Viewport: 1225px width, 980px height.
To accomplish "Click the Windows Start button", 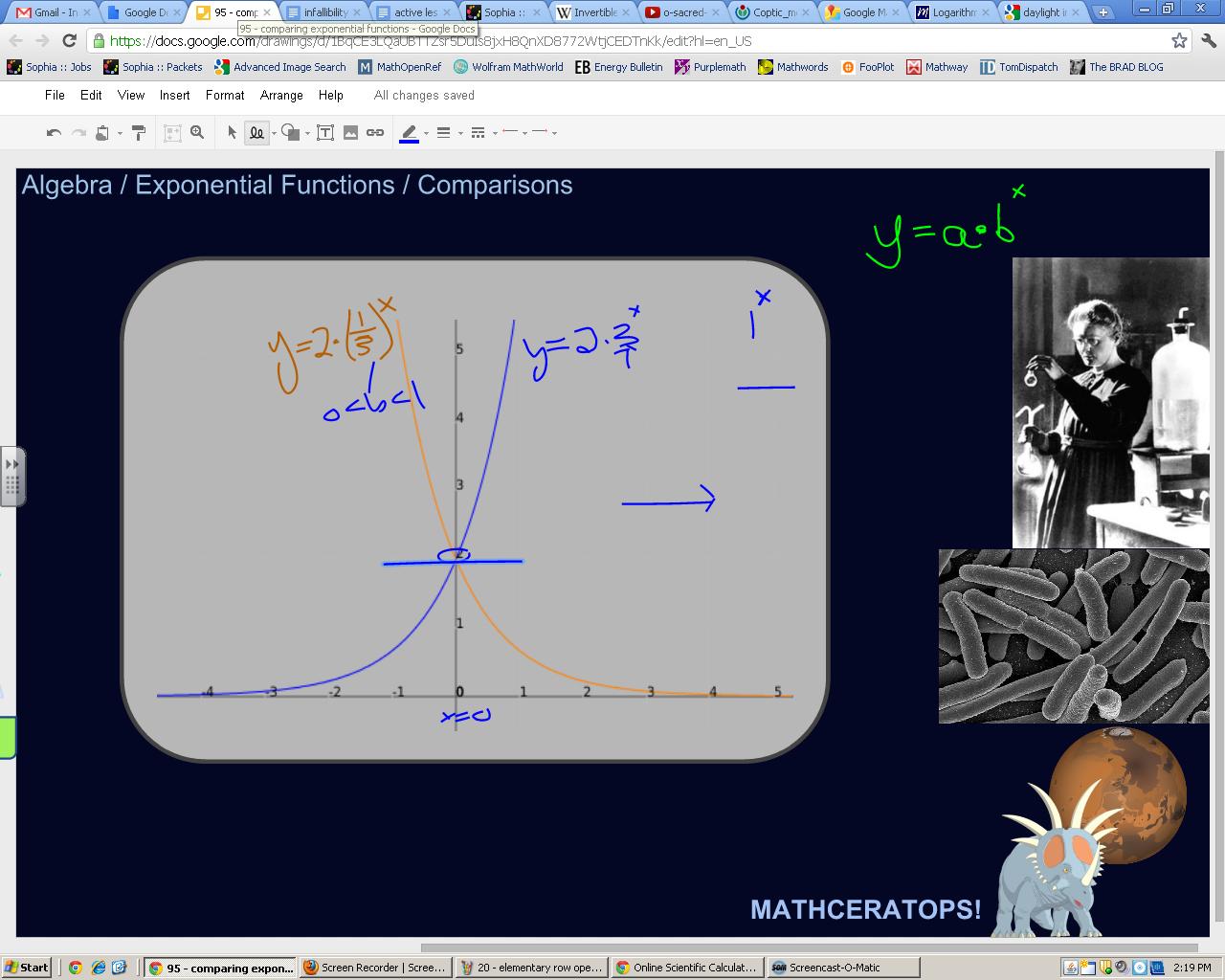I will click(x=27, y=968).
